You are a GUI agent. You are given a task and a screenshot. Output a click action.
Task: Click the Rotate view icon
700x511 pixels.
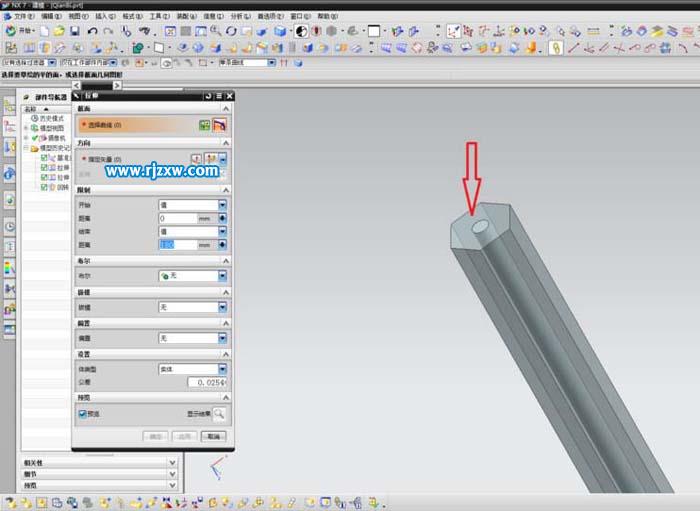point(231,31)
